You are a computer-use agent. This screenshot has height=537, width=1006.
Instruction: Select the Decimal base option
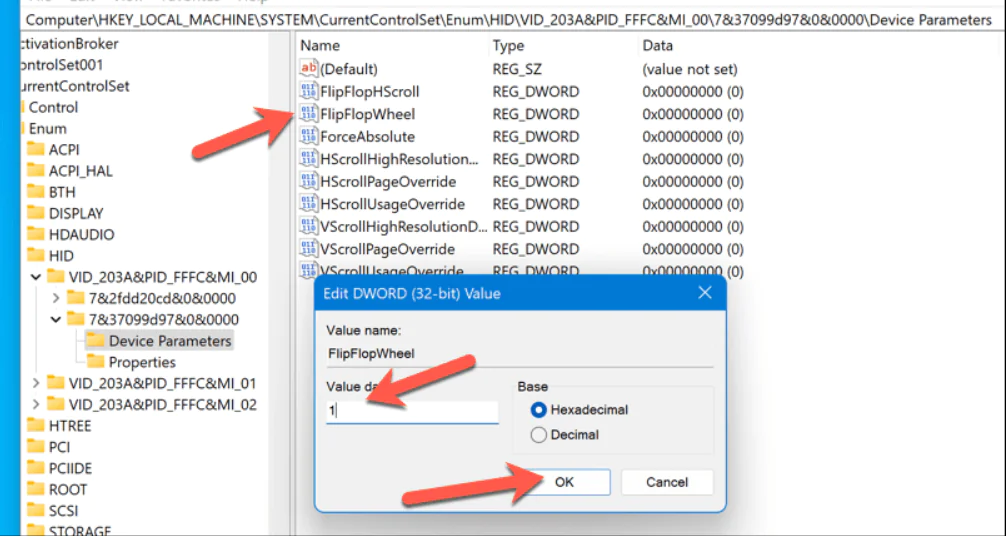(x=539, y=435)
